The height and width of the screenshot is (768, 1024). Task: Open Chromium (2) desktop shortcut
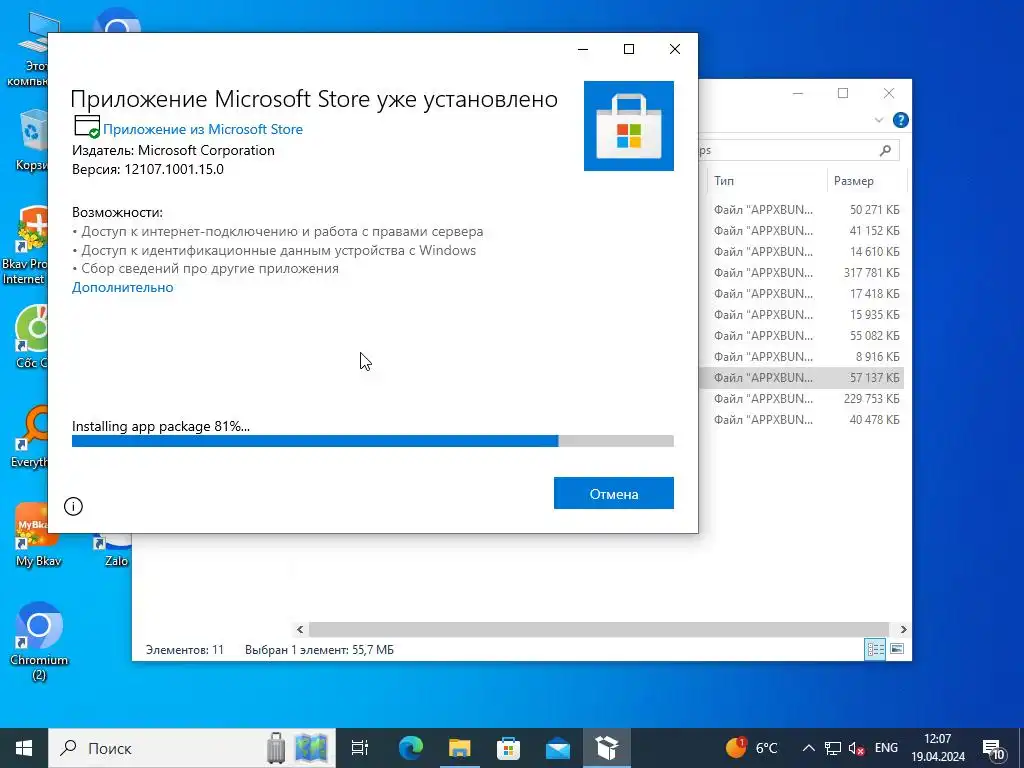point(39,640)
